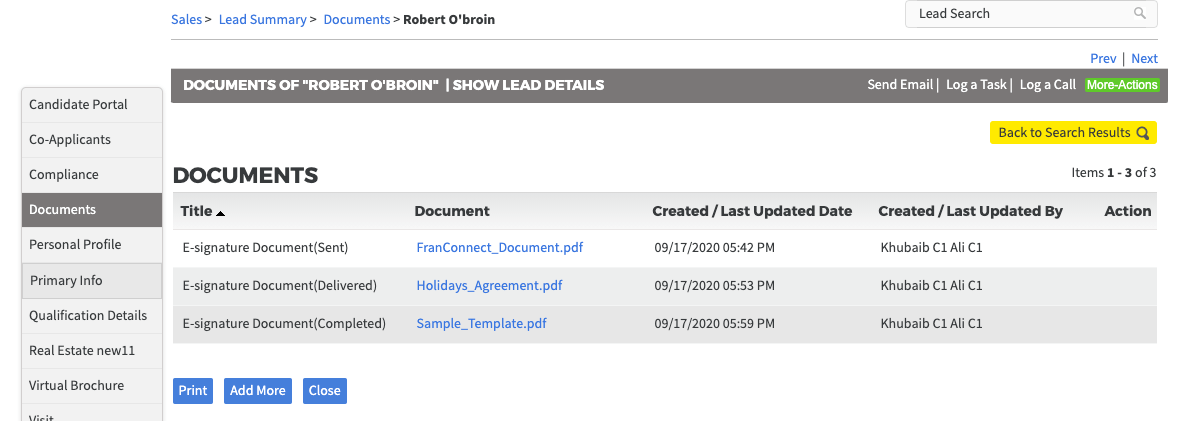1203x421 pixels.
Task: Open Holidays_Agreement.pdf link
Action: click(x=489, y=285)
